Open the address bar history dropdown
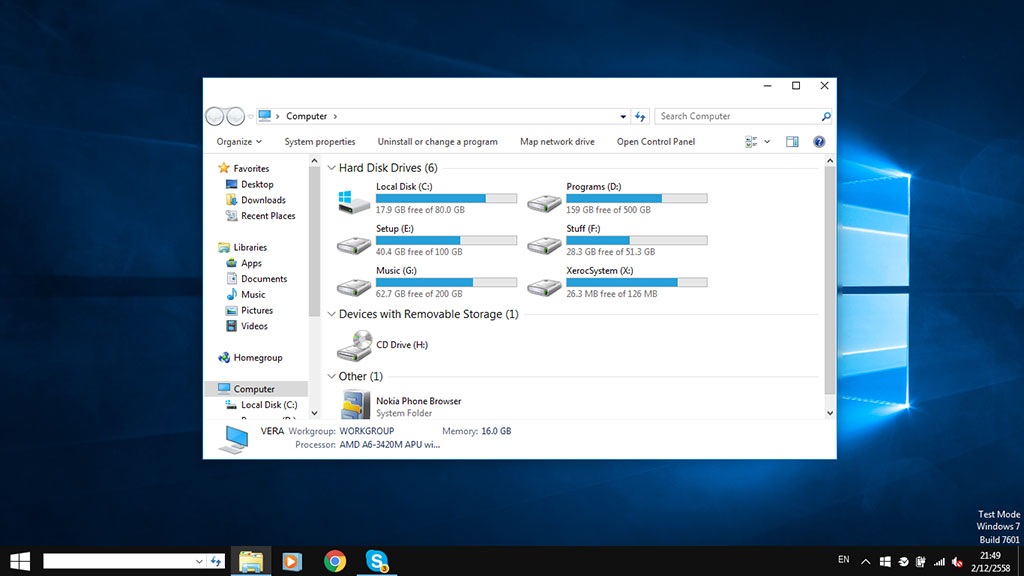This screenshot has width=1024, height=576. [623, 116]
